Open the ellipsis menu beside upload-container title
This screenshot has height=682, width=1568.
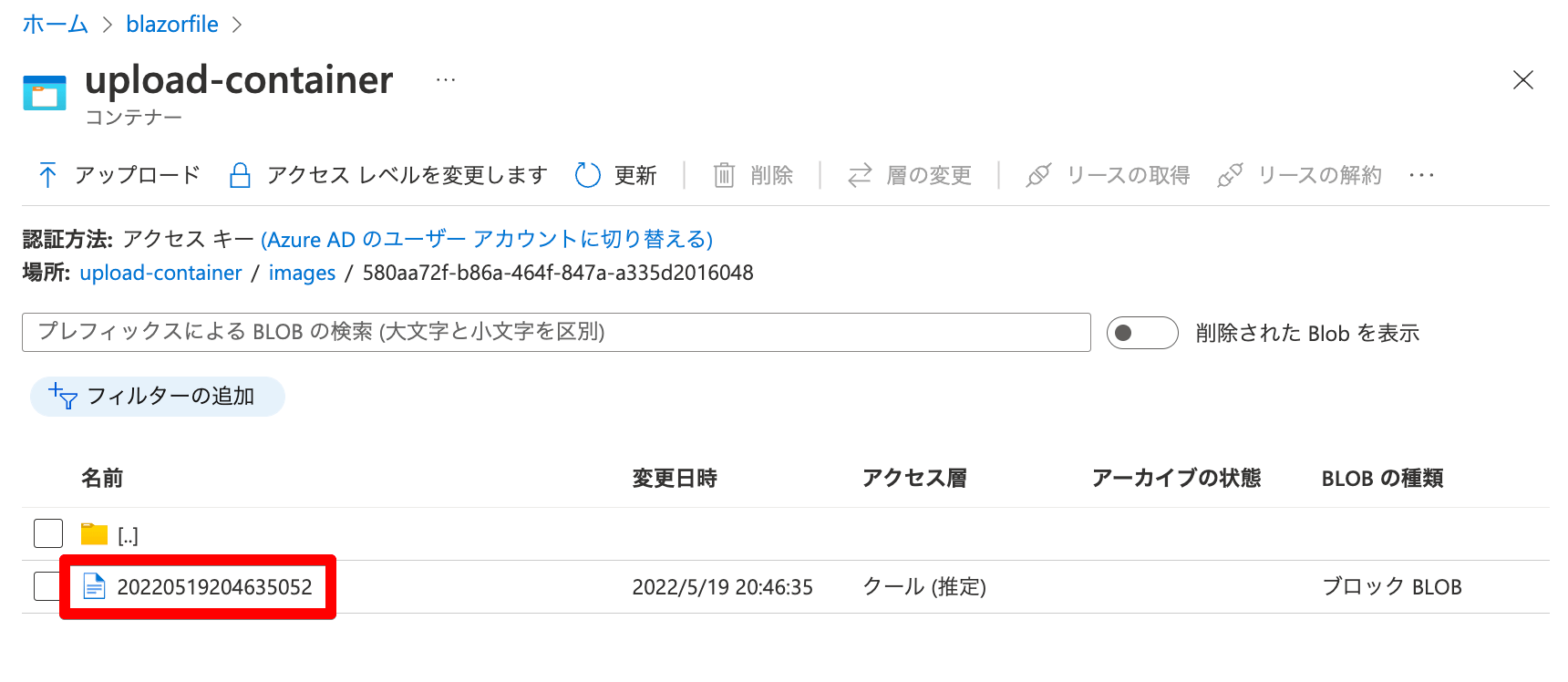coord(446,80)
